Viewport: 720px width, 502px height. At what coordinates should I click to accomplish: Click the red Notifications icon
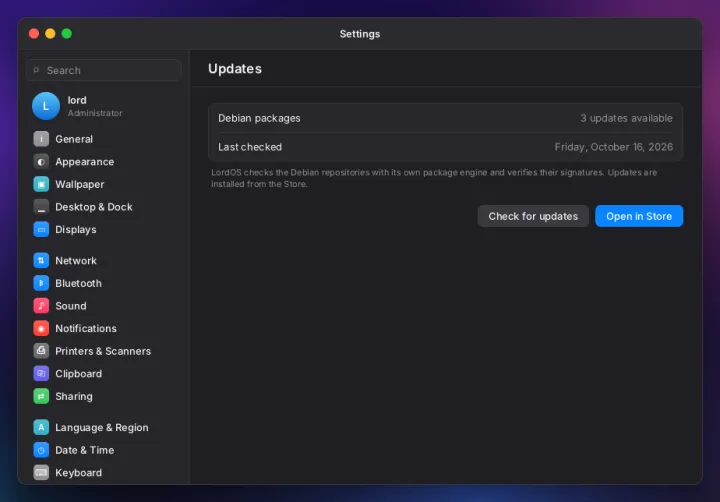(x=41, y=328)
